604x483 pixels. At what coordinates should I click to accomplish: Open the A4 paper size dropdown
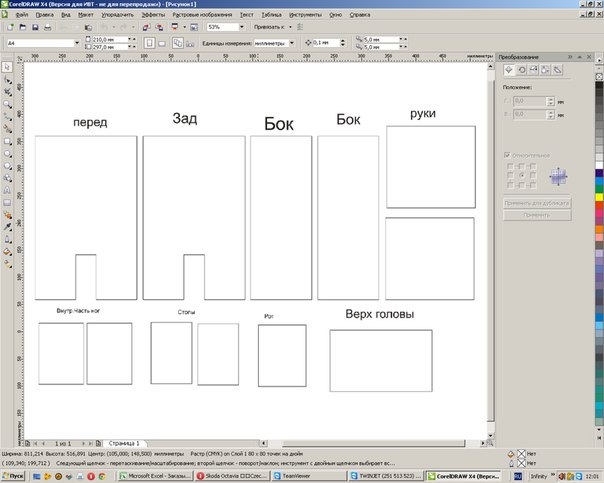(77, 43)
